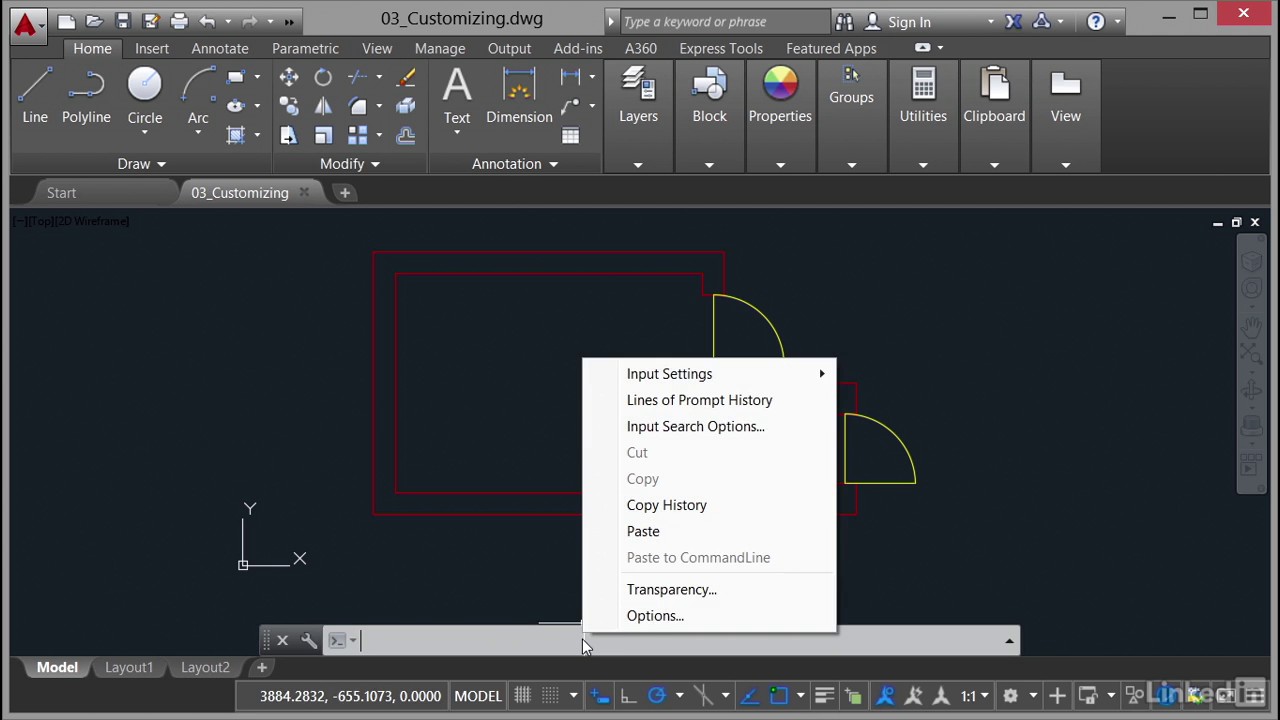Activate the Trim tool
The height and width of the screenshot is (720, 1280).
point(357,76)
